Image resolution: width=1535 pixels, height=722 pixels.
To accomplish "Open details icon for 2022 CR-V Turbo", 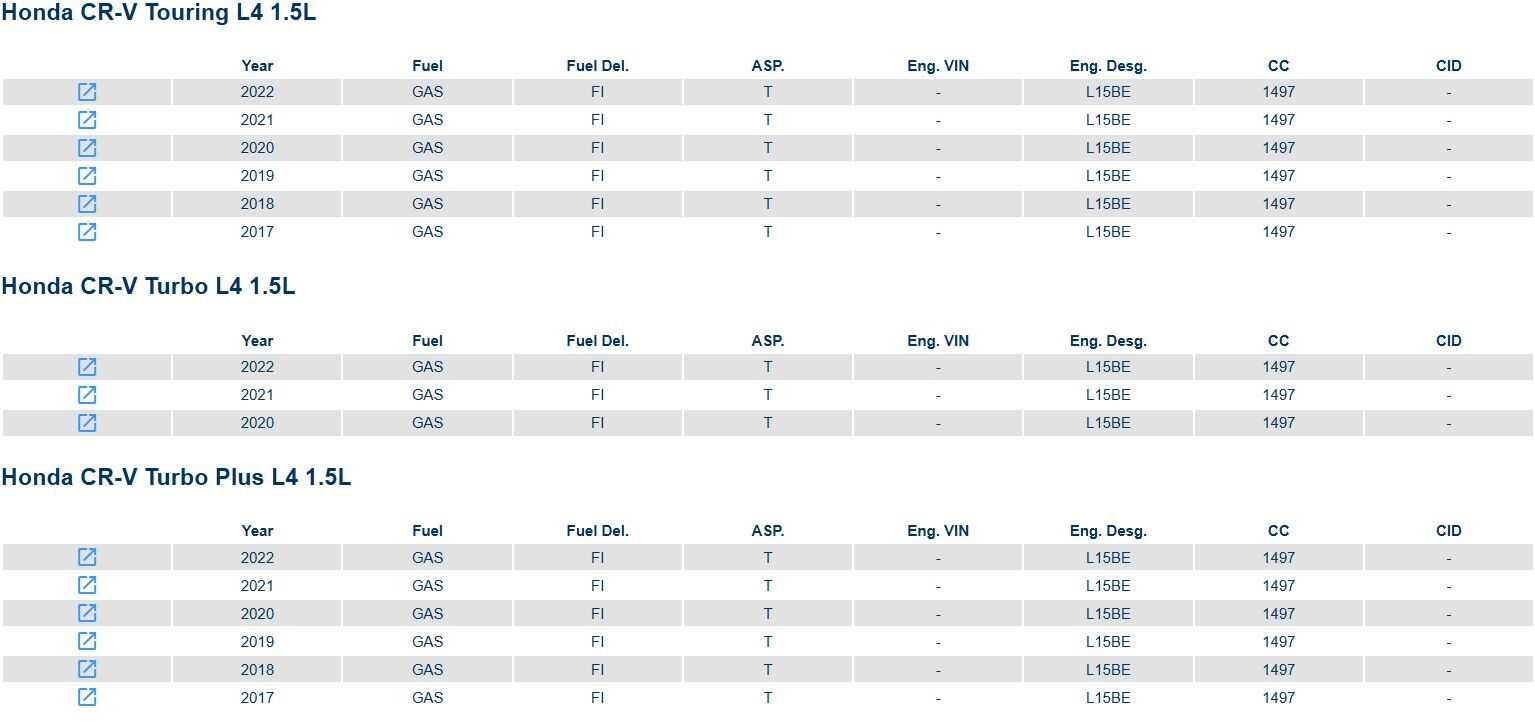I will [x=87, y=367].
